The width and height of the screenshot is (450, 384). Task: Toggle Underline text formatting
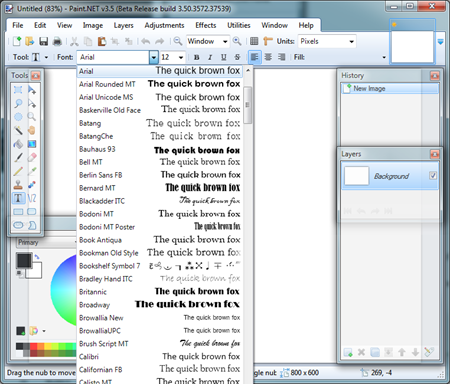pyautogui.click(x=224, y=57)
